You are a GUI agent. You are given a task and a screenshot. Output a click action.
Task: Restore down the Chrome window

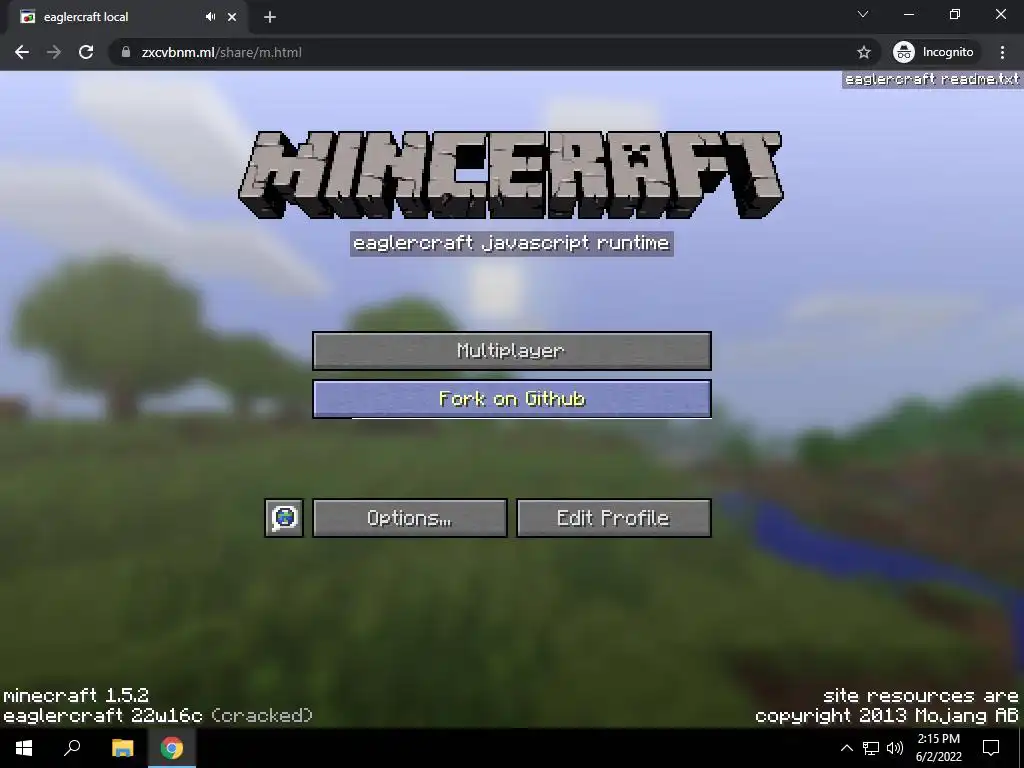(x=954, y=14)
